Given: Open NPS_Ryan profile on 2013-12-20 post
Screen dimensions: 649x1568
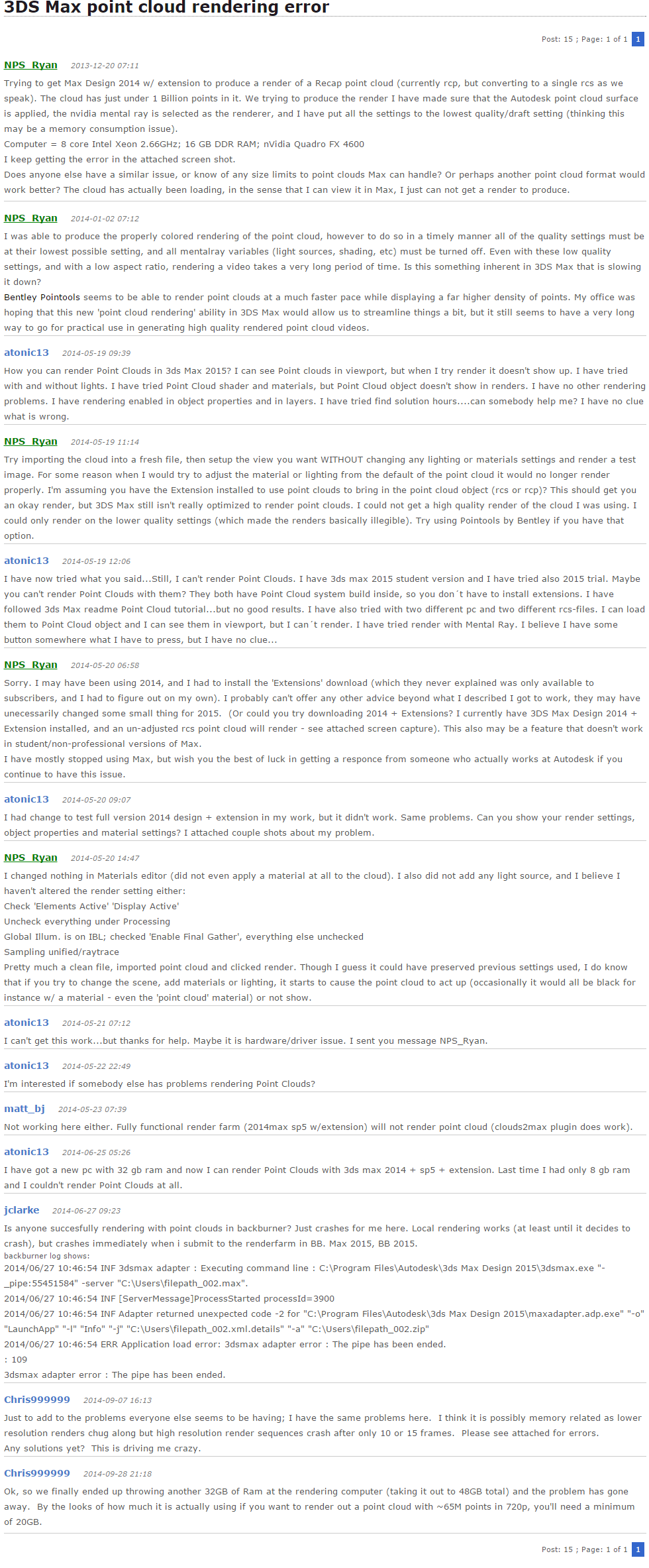Looking at the screenshot, I should pos(30,65).
